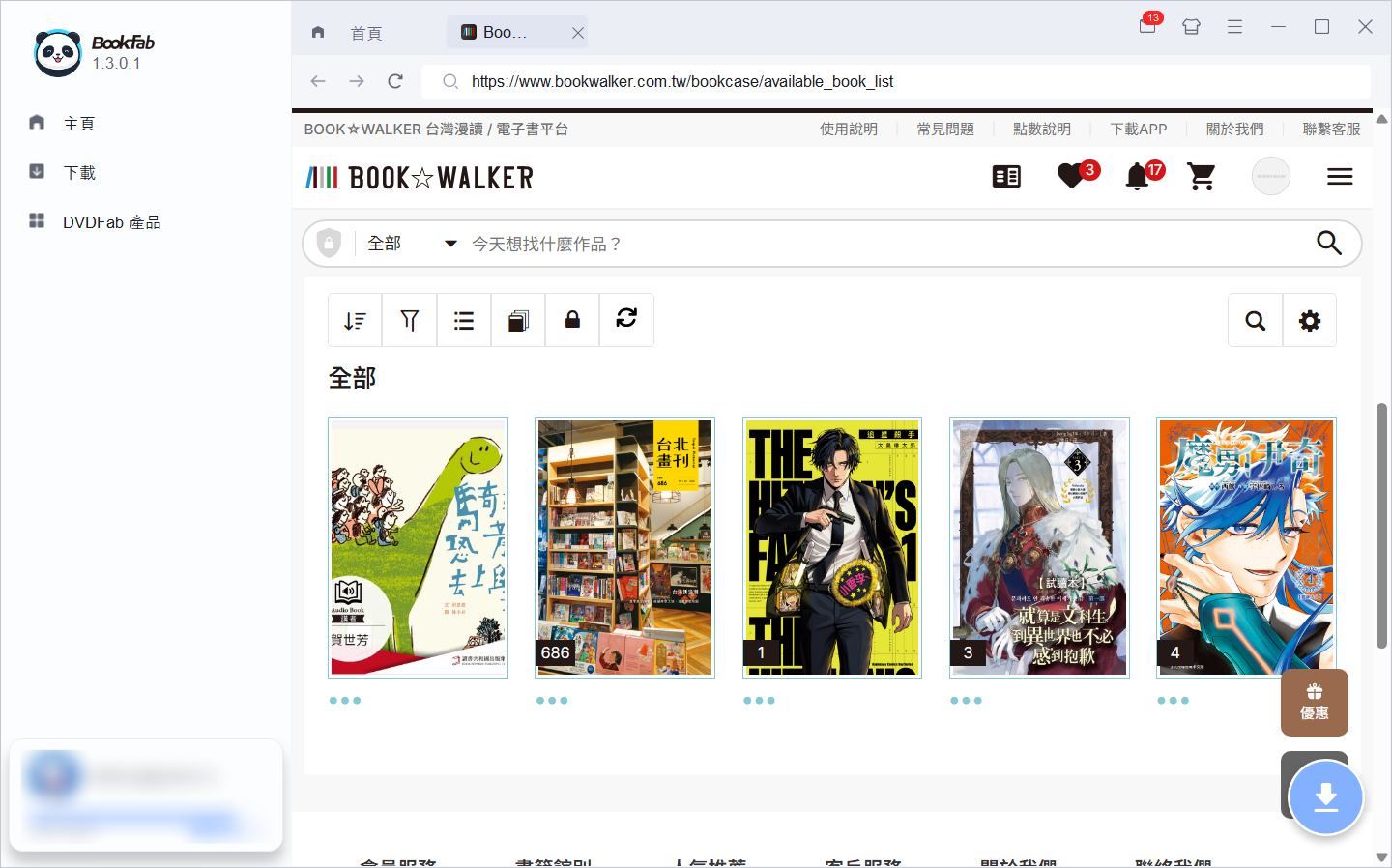The image size is (1392, 868).
Task: Switch bookcase to list view
Action: 464,320
